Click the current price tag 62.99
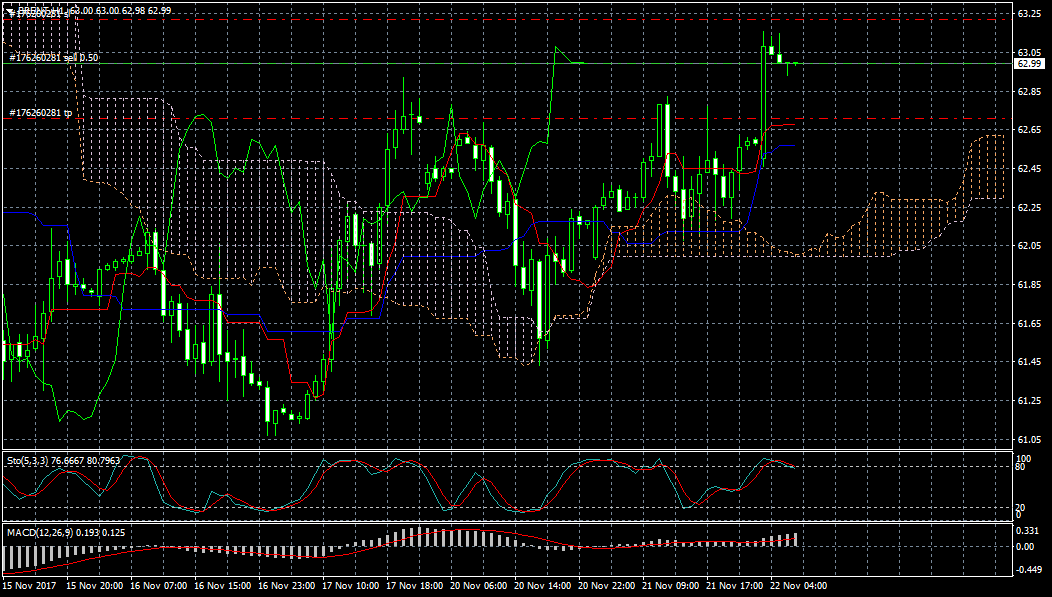The width and height of the screenshot is (1052, 597). [1029, 64]
